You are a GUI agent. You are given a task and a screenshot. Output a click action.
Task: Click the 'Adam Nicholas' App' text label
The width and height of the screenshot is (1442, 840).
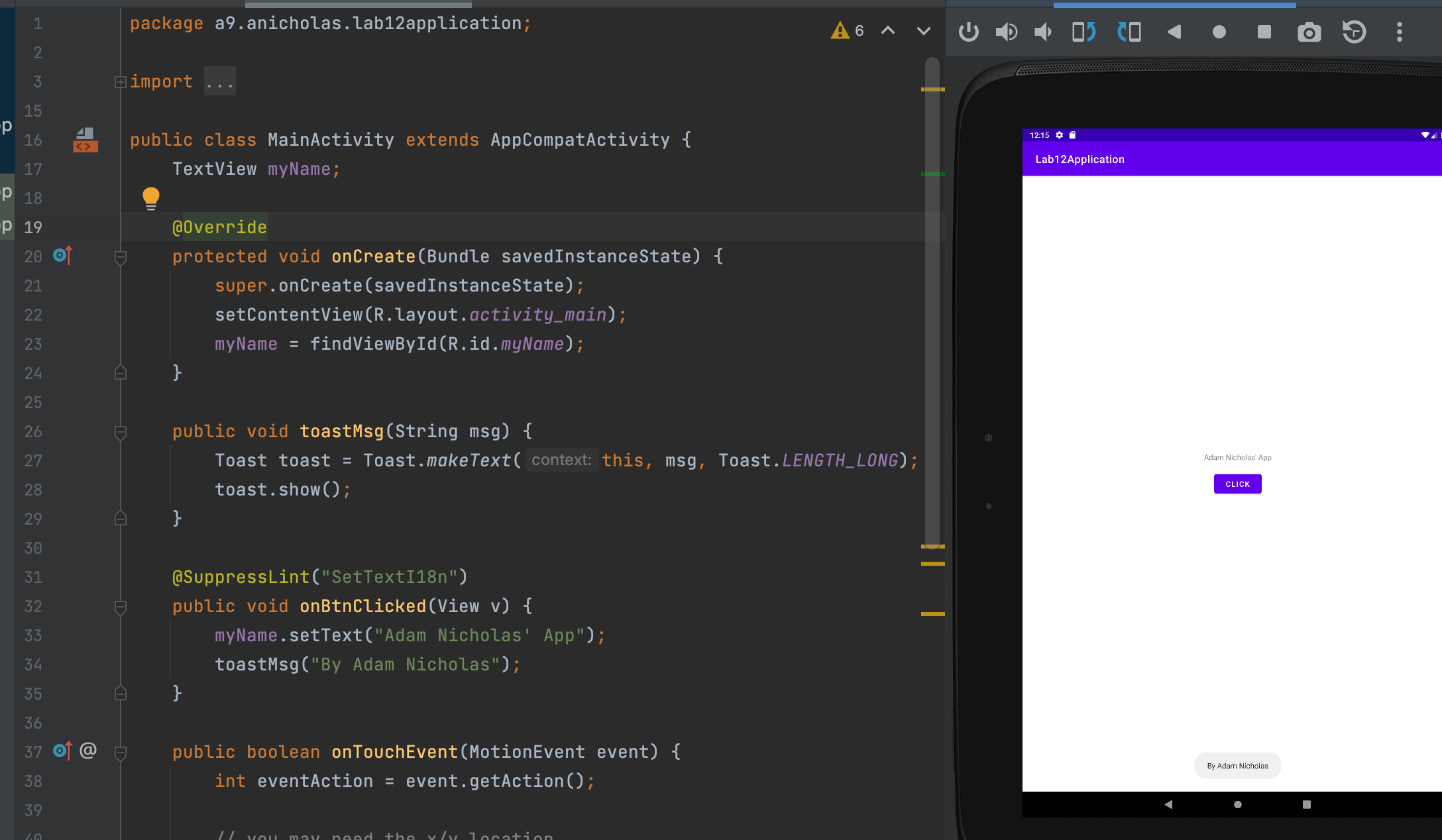[x=1237, y=458]
